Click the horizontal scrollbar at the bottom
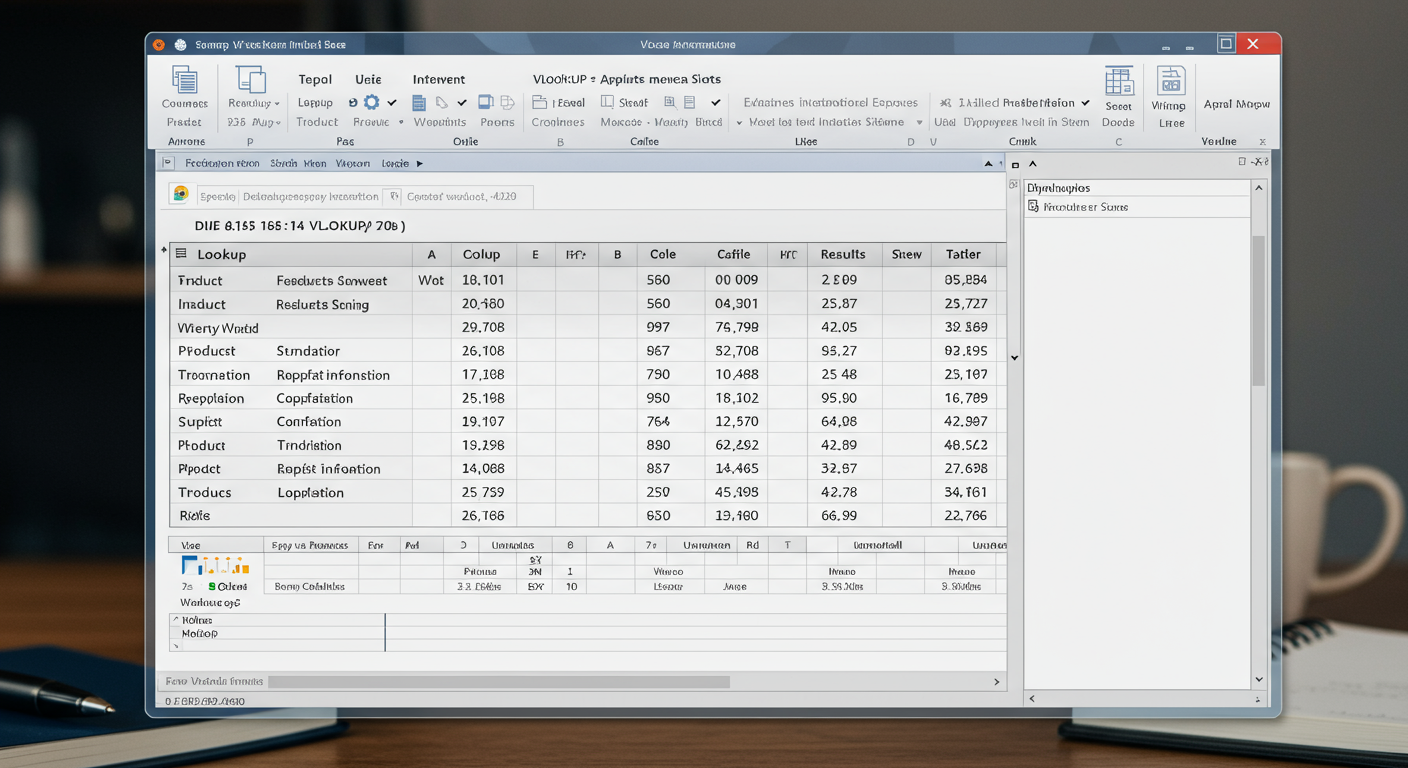 tap(498, 682)
